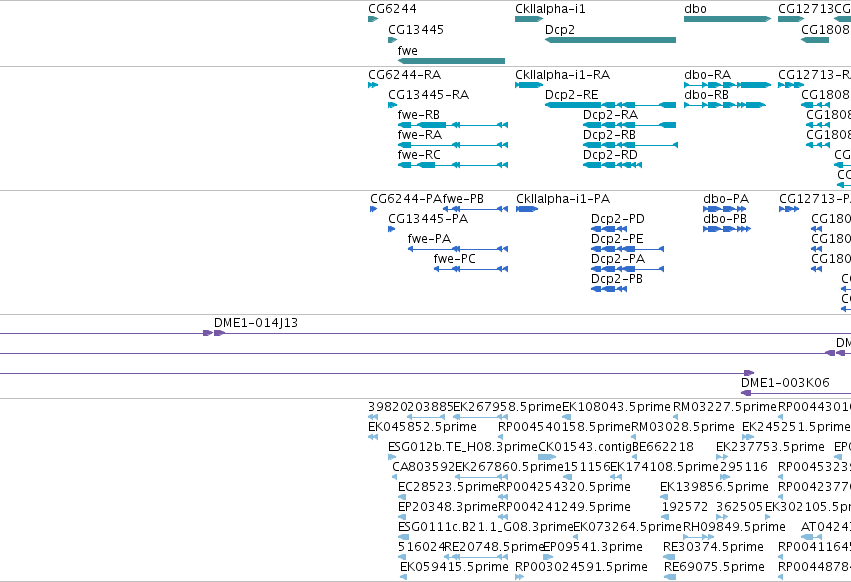The width and height of the screenshot is (851, 582).
Task: Click the Dcp2-PA protein label
Action: 618,260
